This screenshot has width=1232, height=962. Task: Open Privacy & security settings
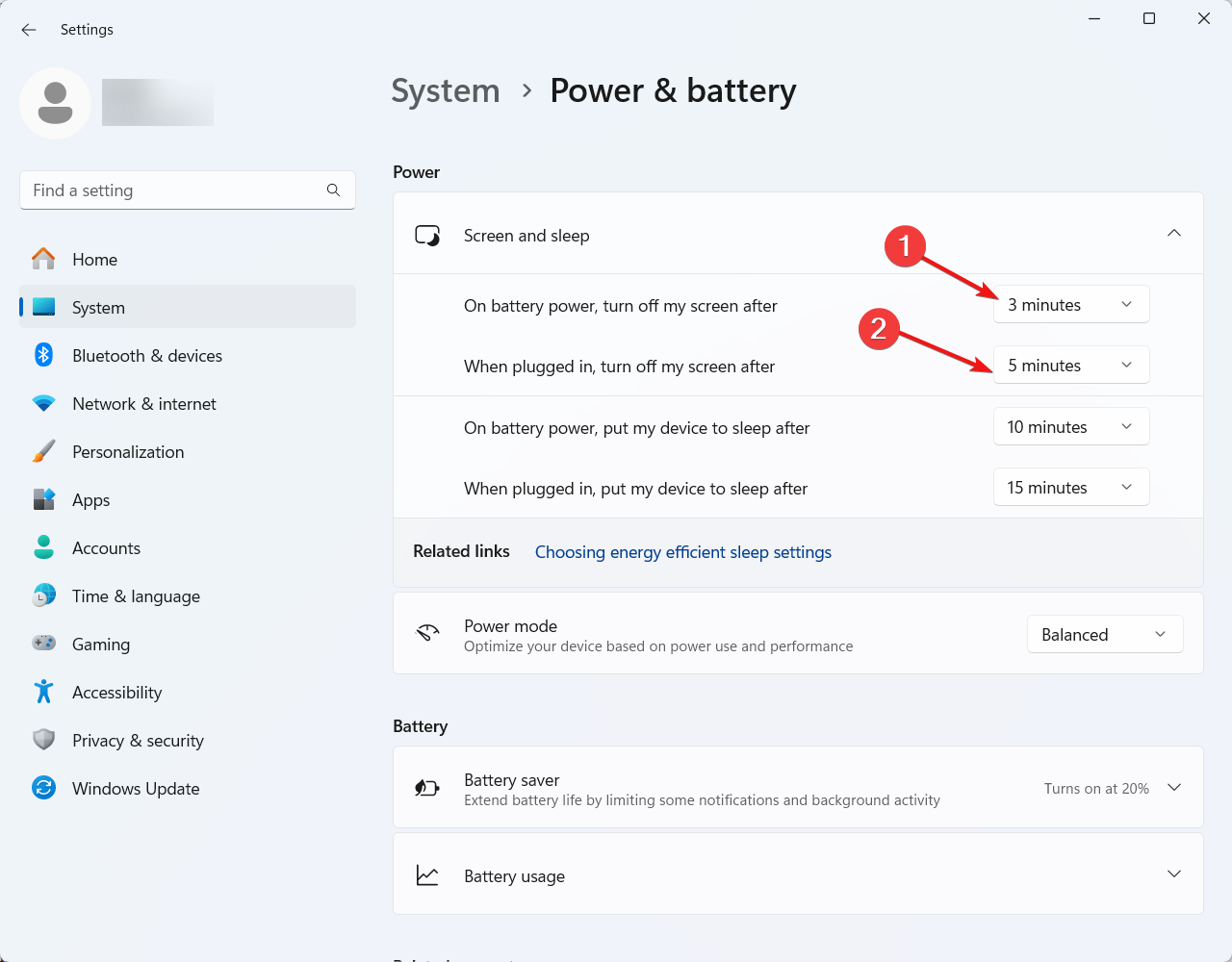pos(188,741)
